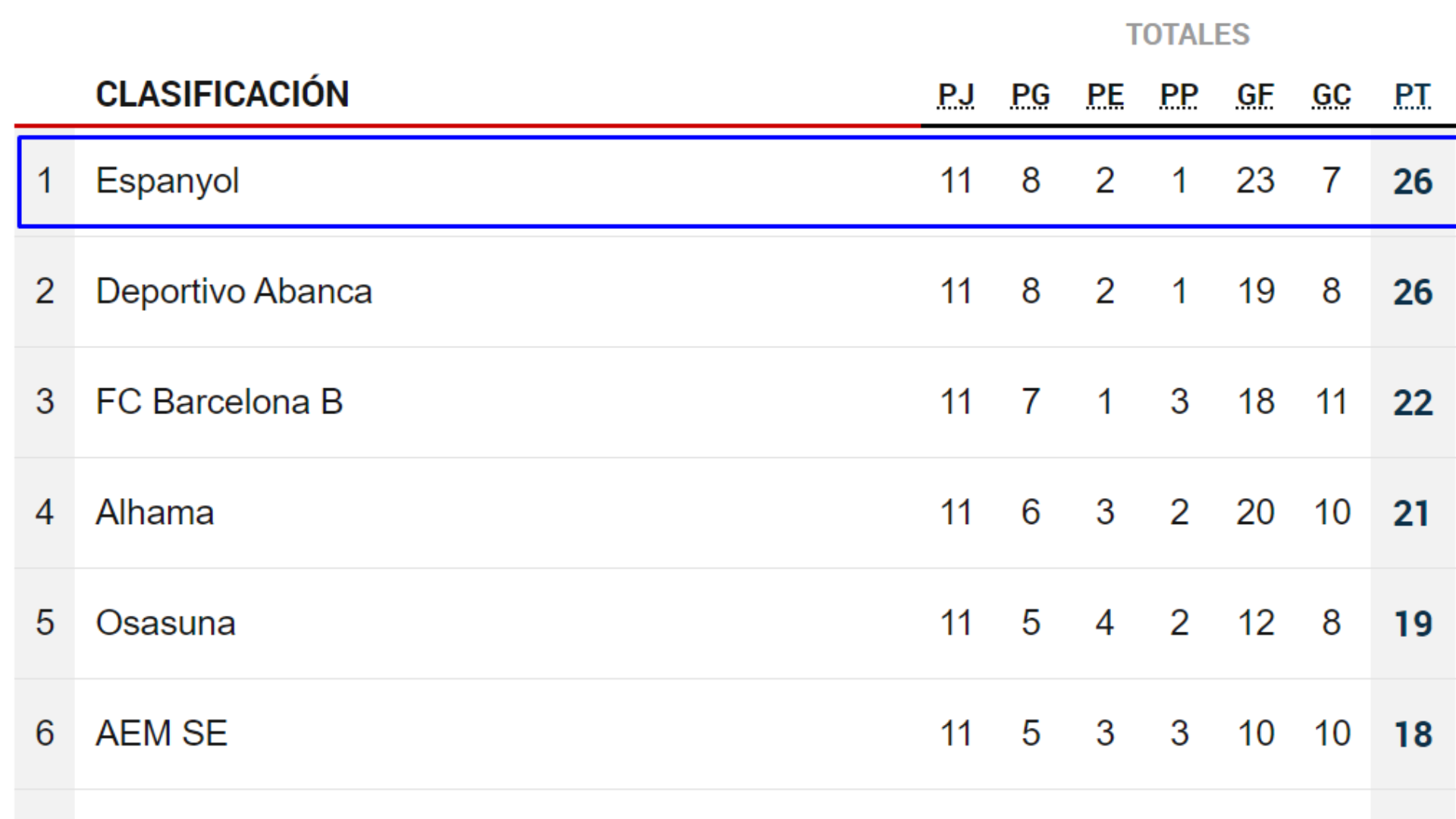Click the TOTALES section label
The width and height of the screenshot is (1456, 819).
click(x=1189, y=33)
